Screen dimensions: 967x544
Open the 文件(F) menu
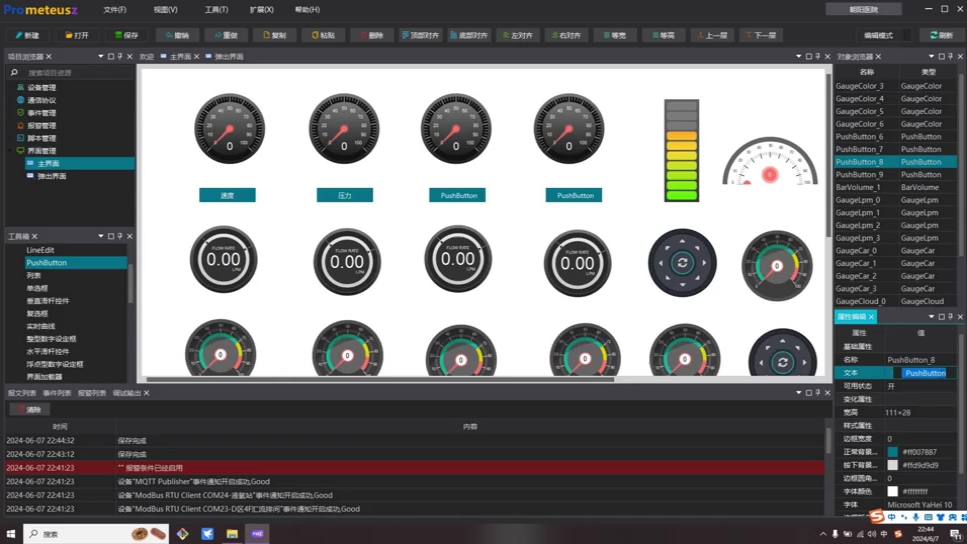point(115,9)
